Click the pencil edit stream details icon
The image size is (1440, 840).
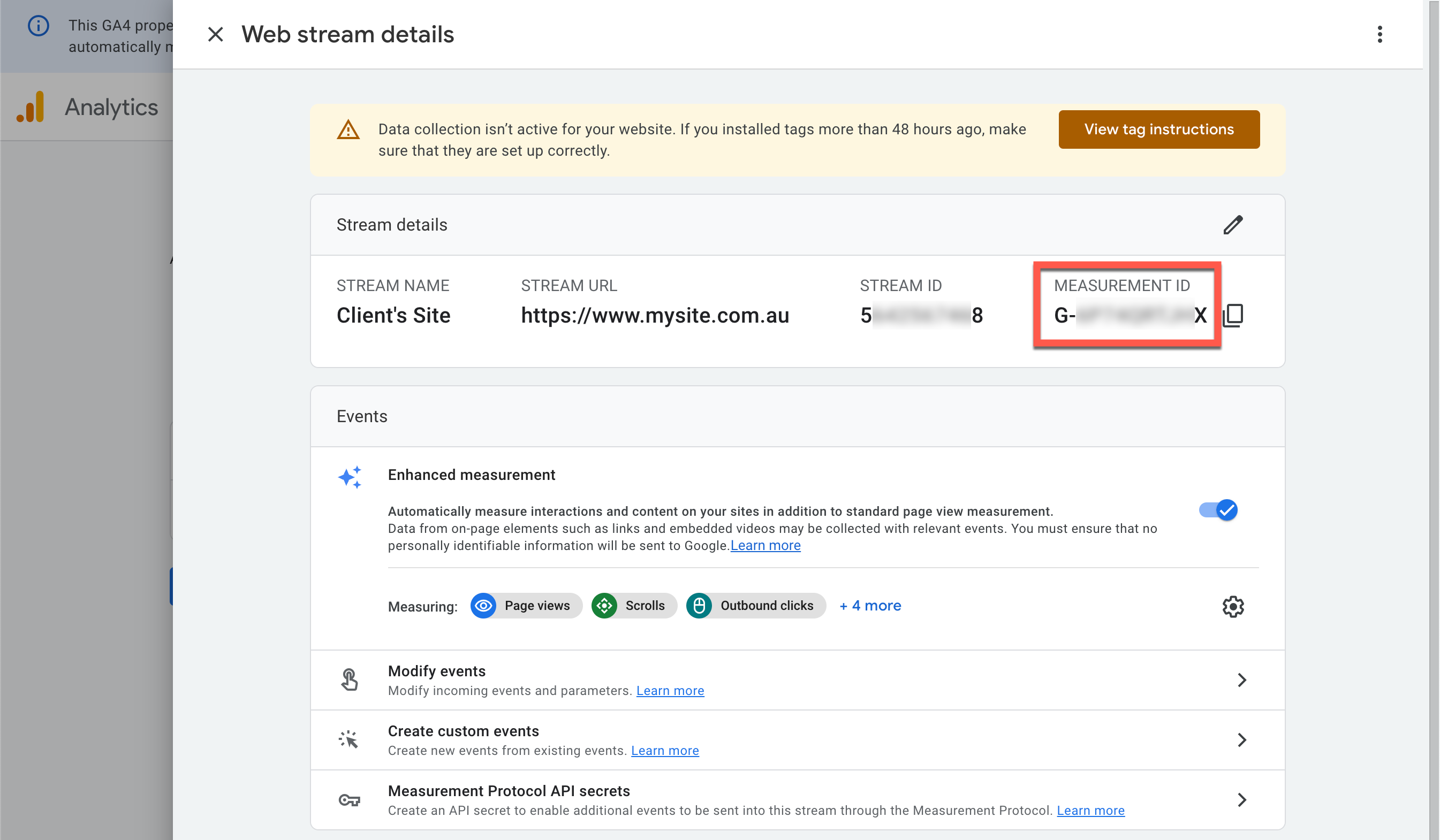point(1233,225)
